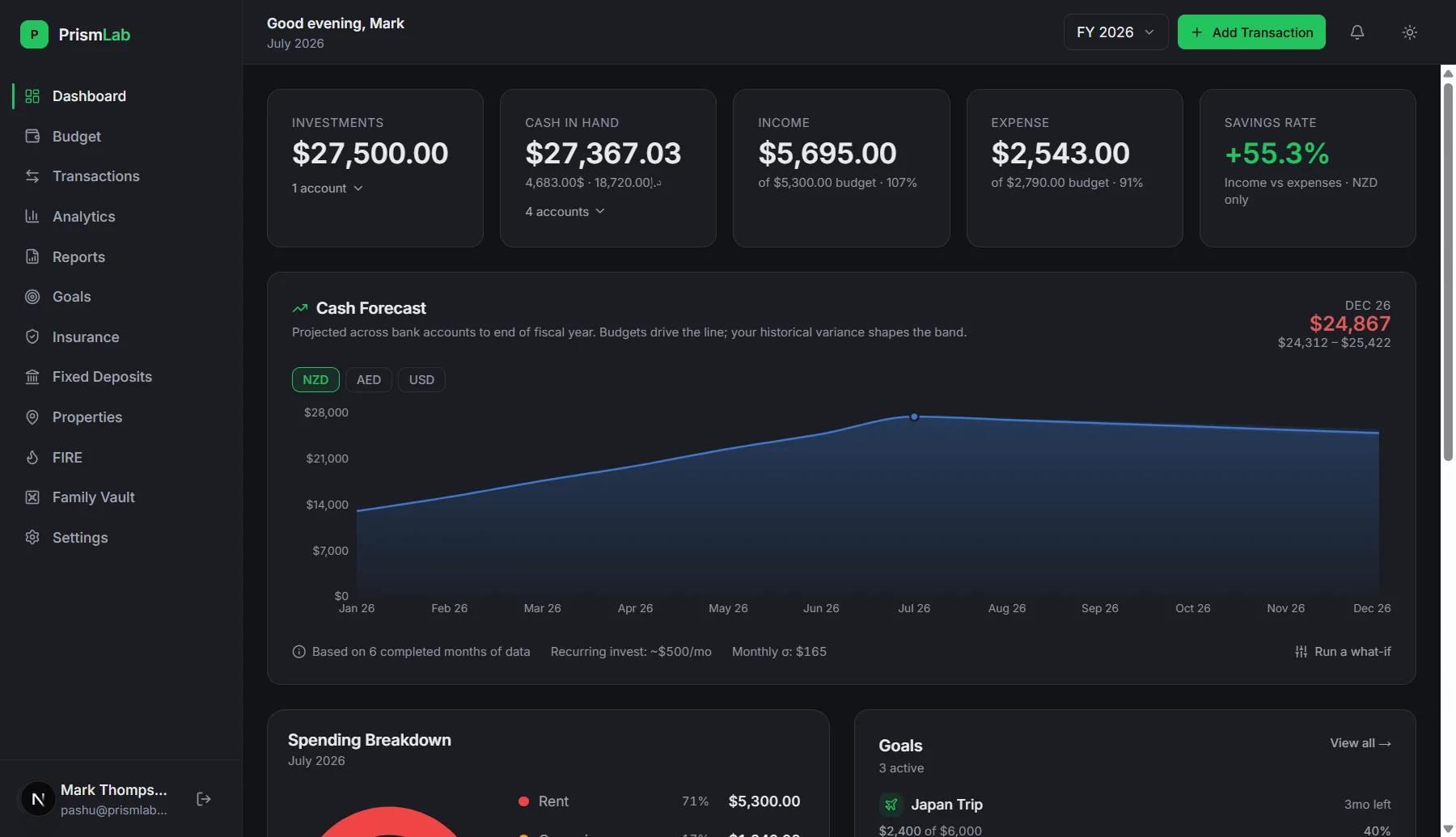
Task: Open the Dashboard page
Action: 121,96
